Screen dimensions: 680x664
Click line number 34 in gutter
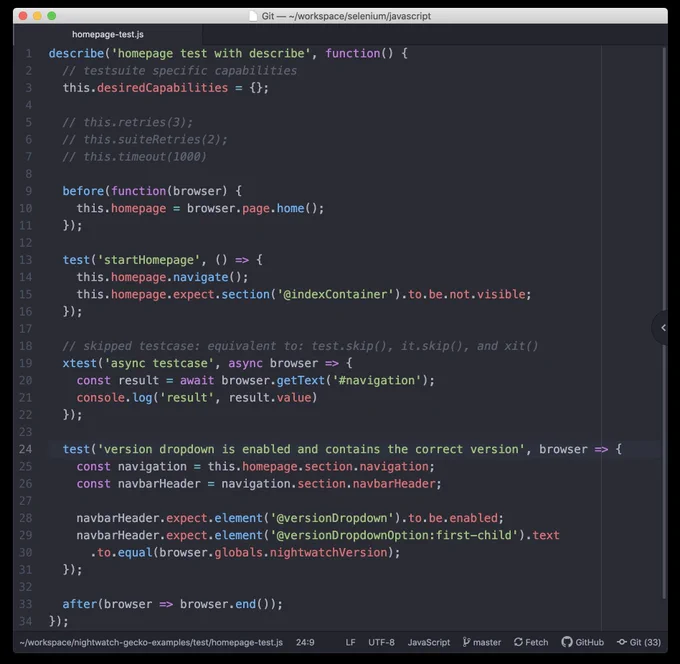click(x=26, y=621)
